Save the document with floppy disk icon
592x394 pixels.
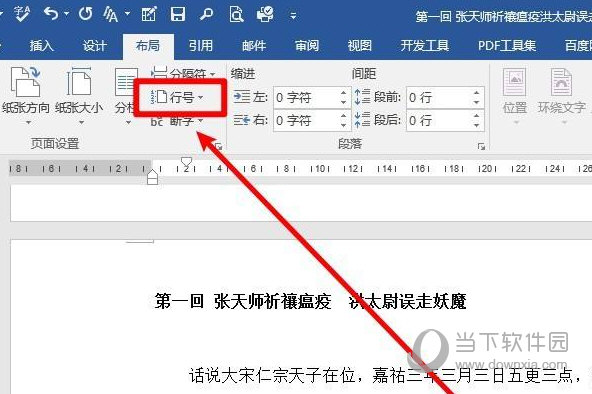pos(177,14)
